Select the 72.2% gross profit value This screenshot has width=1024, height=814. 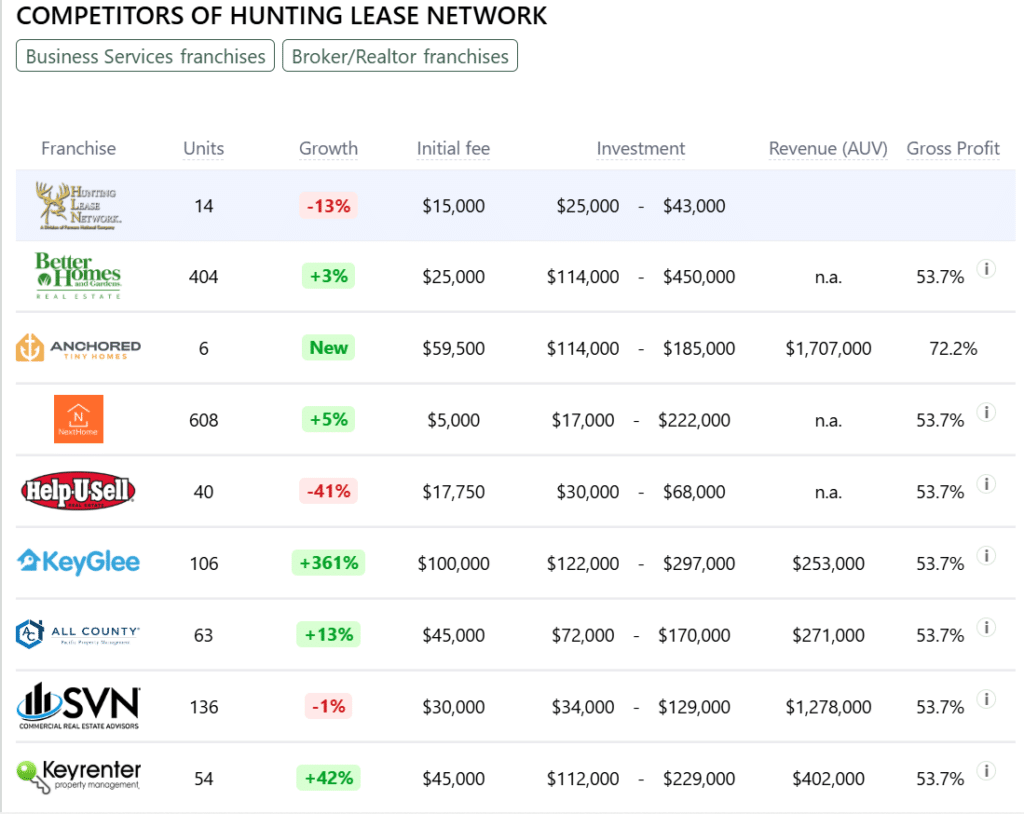[953, 348]
